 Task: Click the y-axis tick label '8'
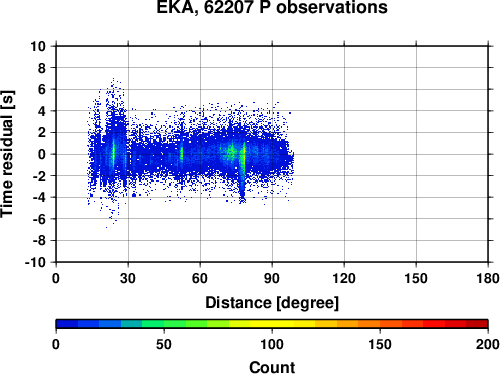[x=42, y=68]
